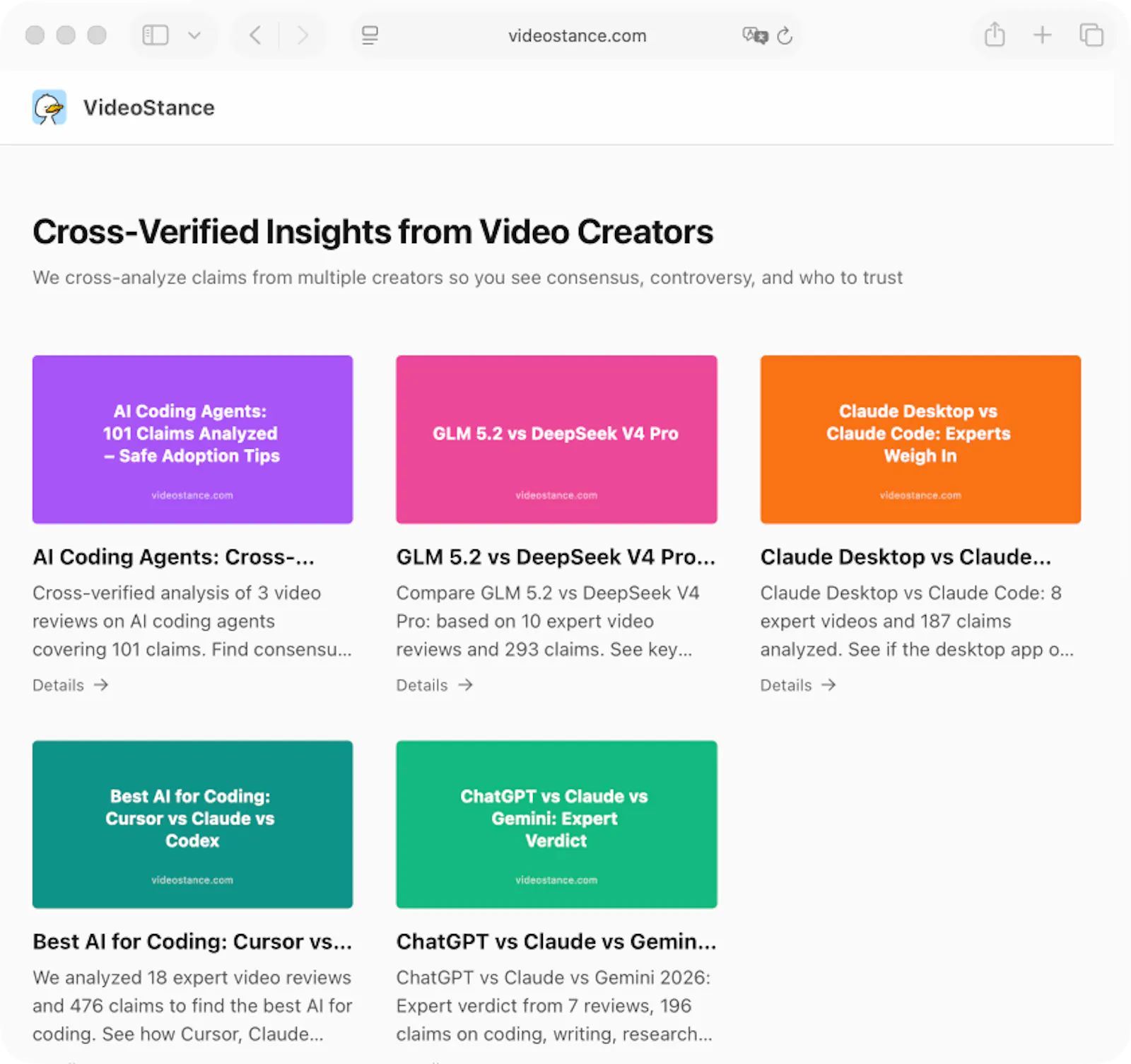The width and height of the screenshot is (1131, 1064).
Task: Click the 'Cross-Verified Insights from Video Creators' heading
Action: pyautogui.click(x=373, y=232)
